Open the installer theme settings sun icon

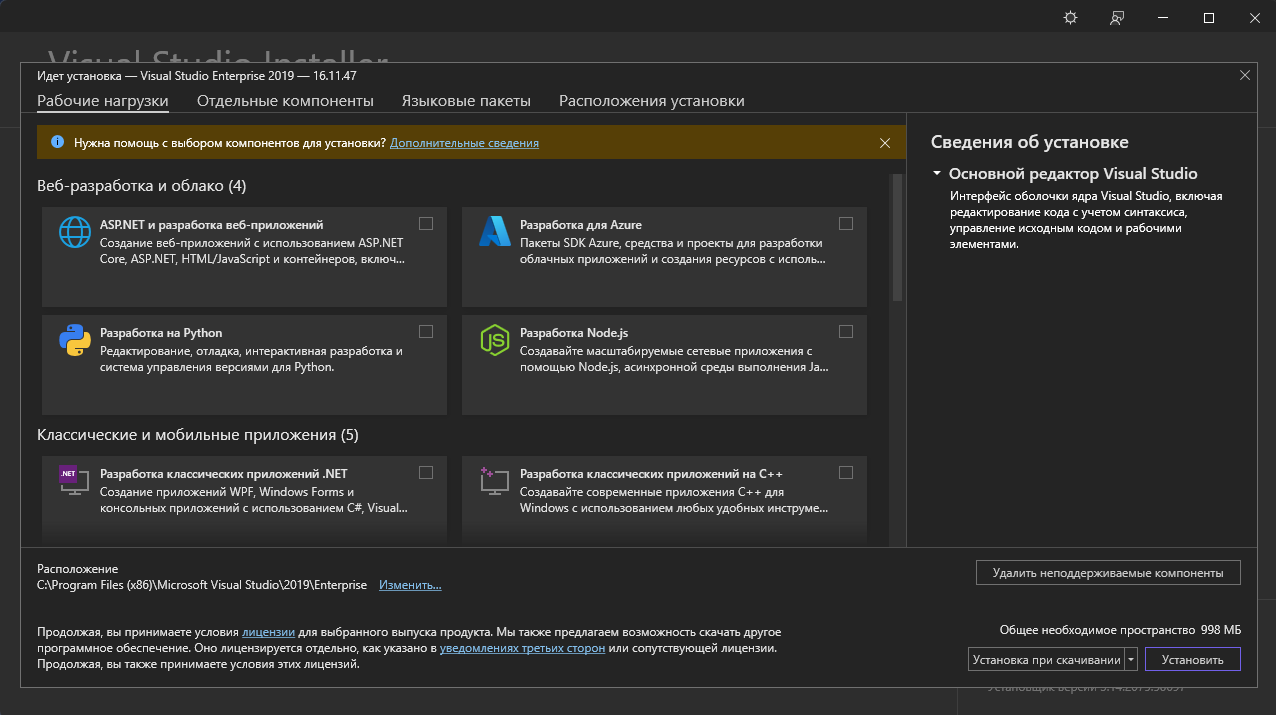point(1071,18)
